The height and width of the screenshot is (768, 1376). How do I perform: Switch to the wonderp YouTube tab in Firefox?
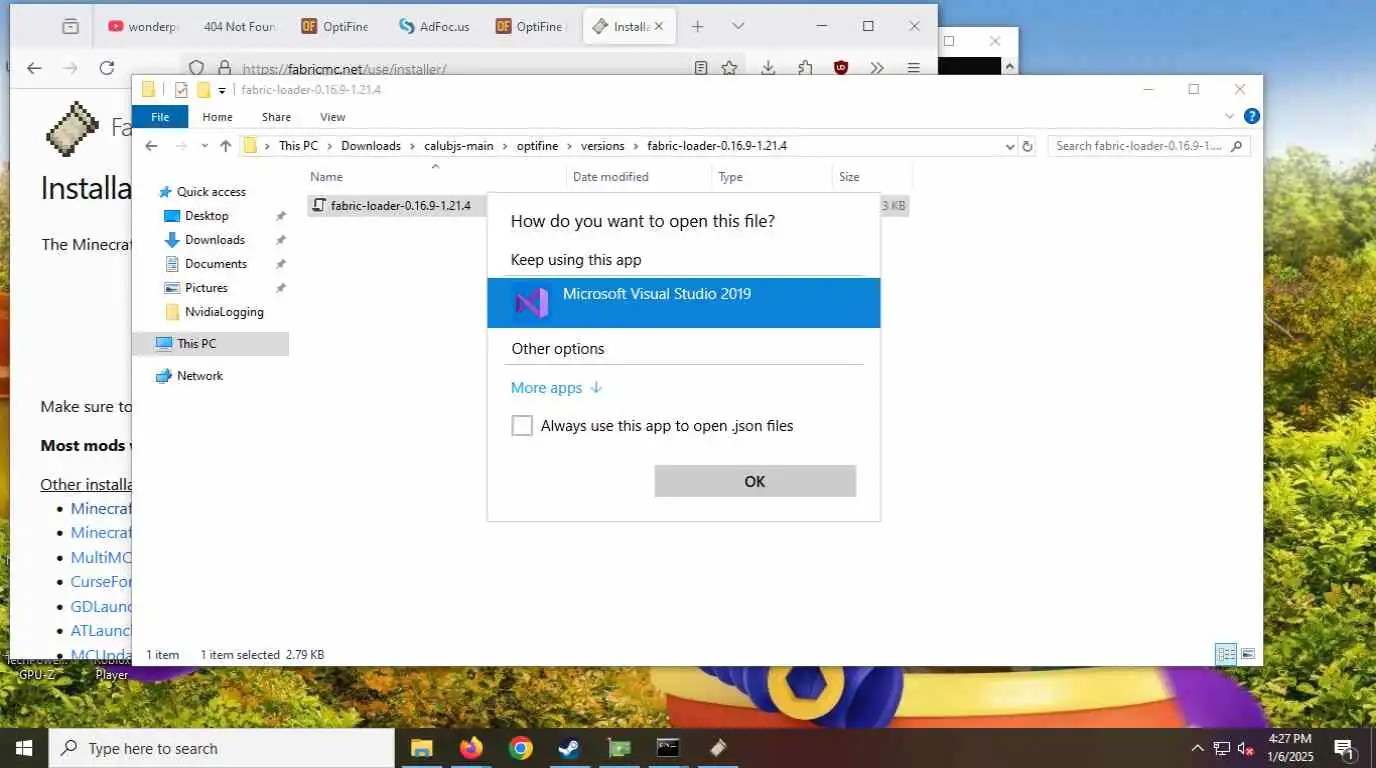pyautogui.click(x=143, y=27)
